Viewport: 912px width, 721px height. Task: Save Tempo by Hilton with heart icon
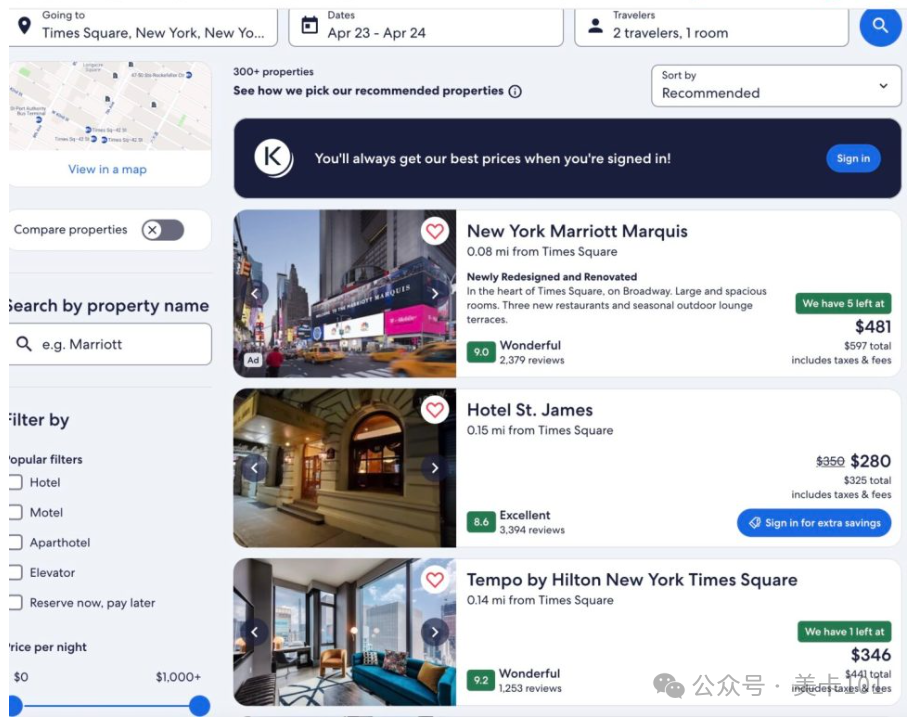pos(434,580)
